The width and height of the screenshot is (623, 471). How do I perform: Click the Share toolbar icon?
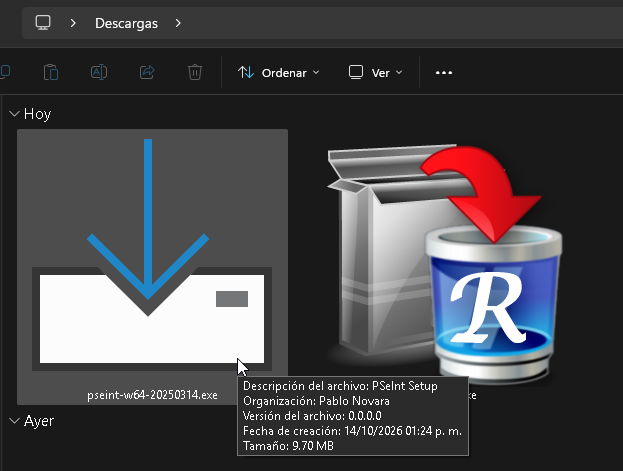tap(147, 72)
